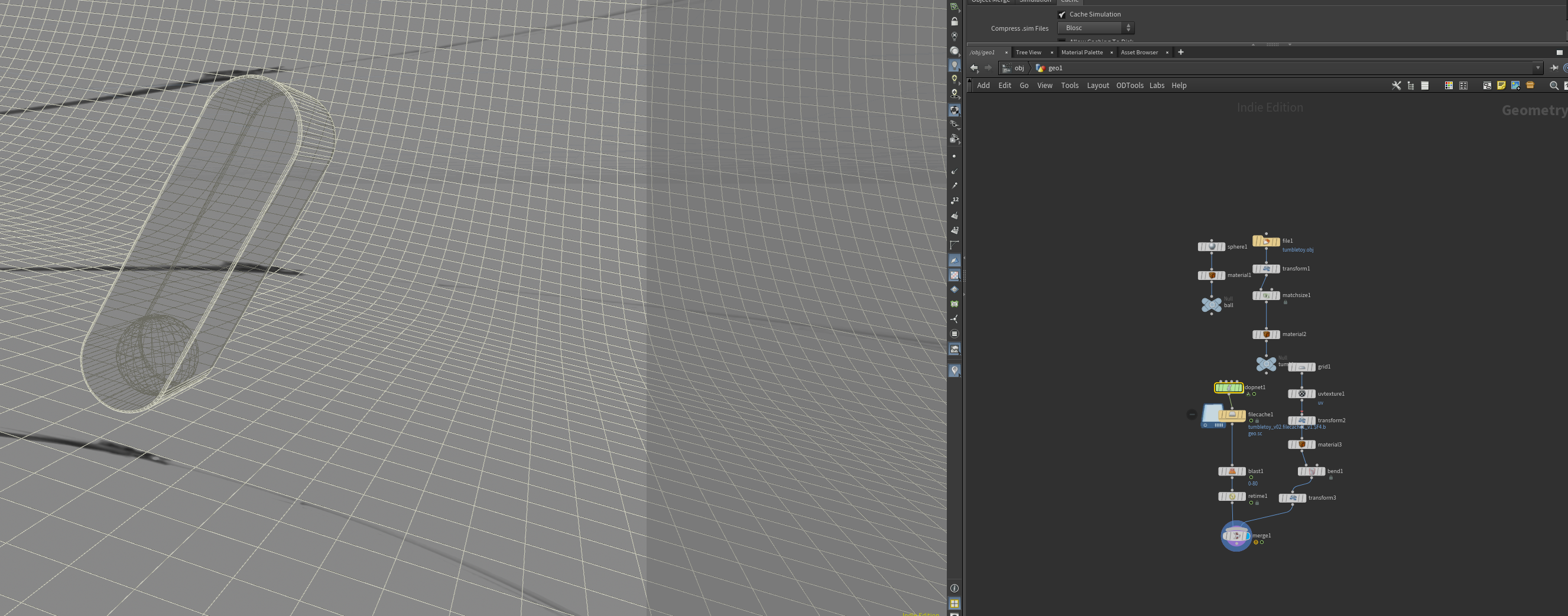Screen dimensions: 1568x616
Task: Go back in network history
Action: 975,68
